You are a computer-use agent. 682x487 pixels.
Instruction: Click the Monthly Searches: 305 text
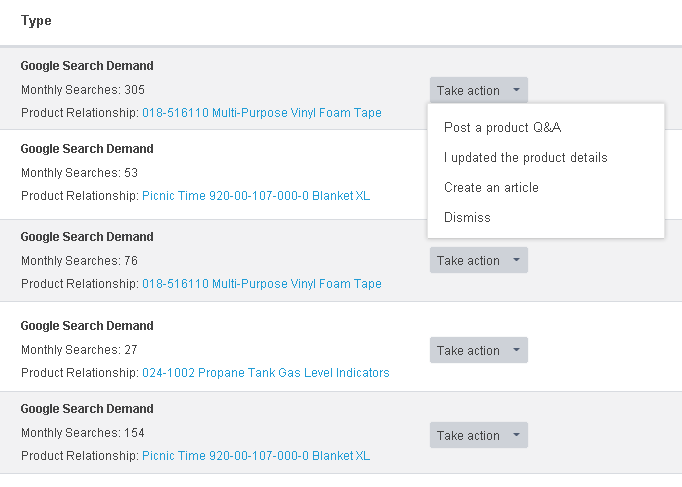pyautogui.click(x=83, y=90)
